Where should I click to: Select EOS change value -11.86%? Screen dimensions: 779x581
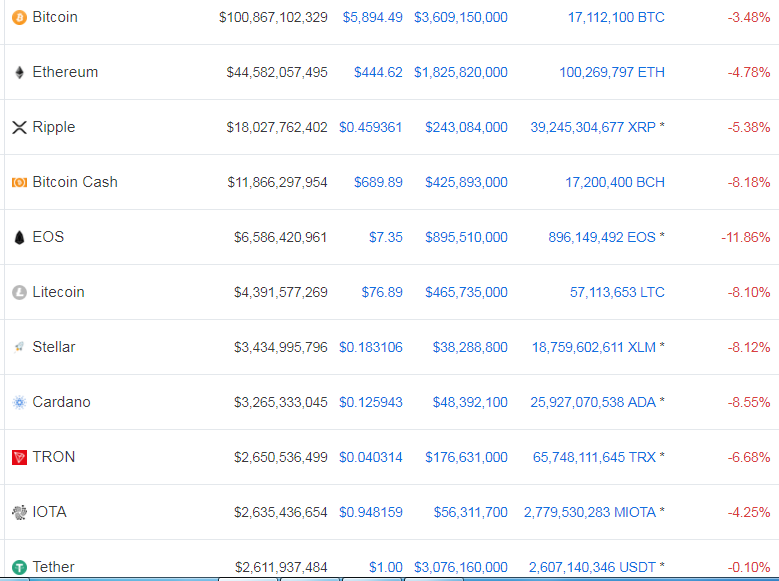pos(746,237)
